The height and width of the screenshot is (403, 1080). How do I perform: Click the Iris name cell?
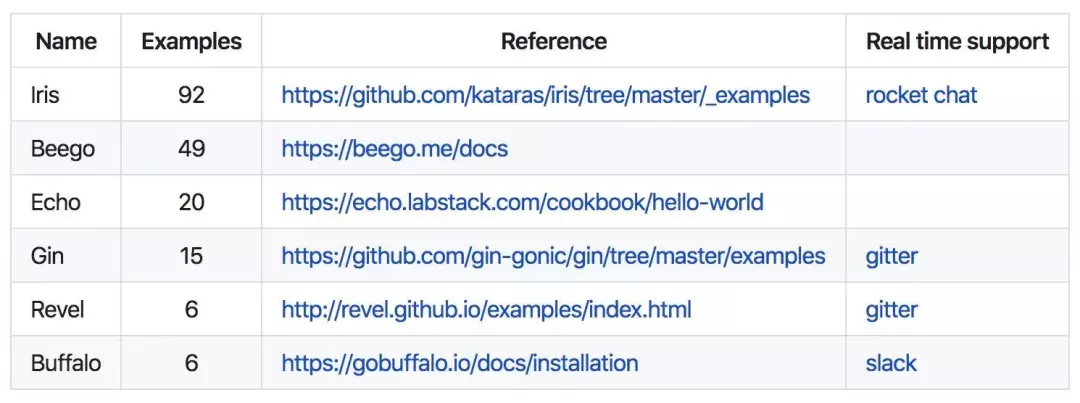pos(66,94)
